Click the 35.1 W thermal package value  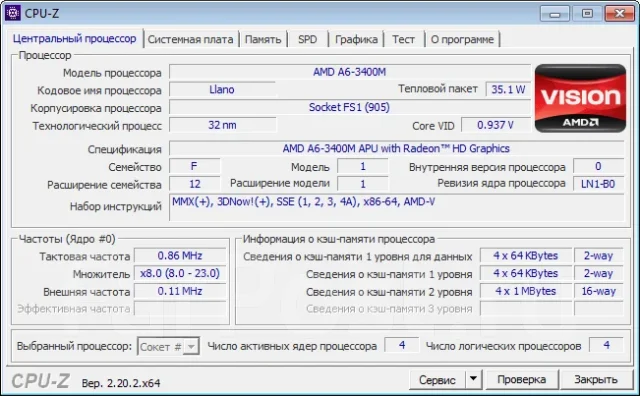coord(508,89)
